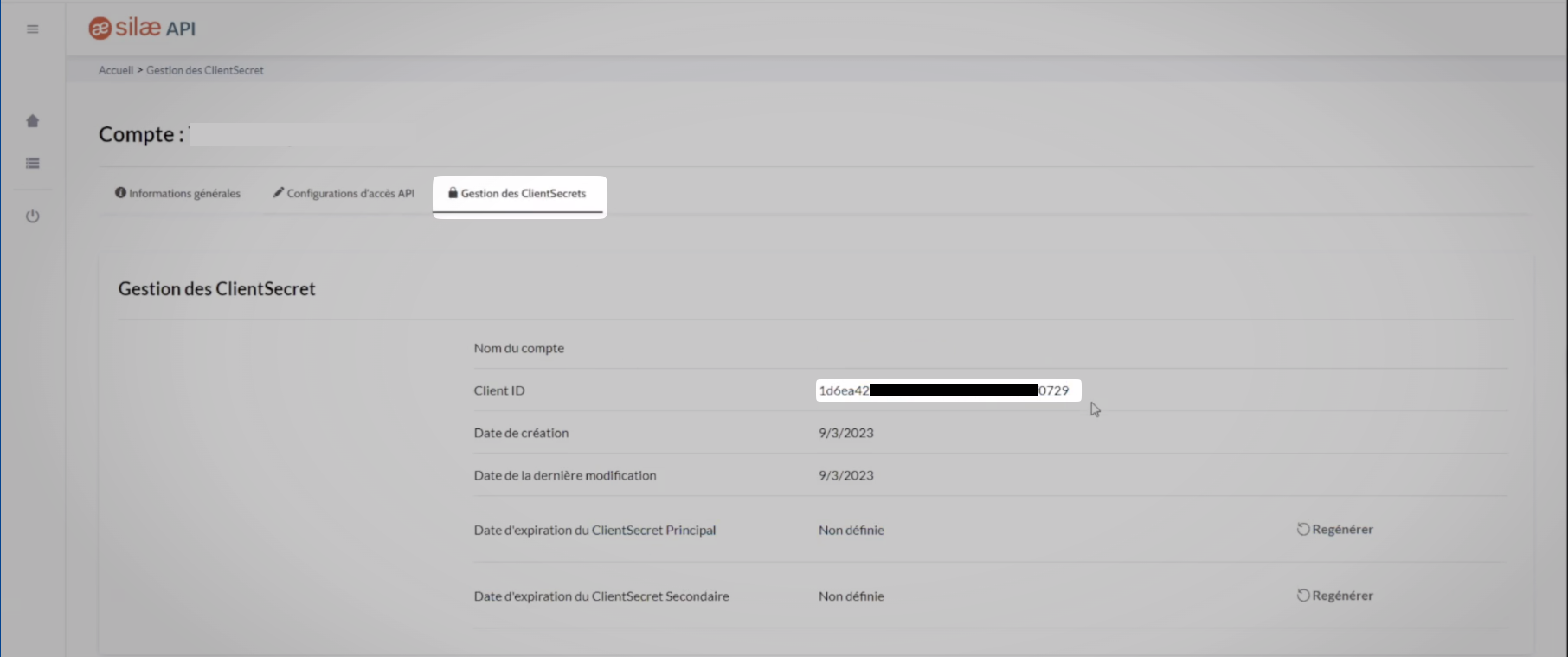1568x657 pixels.
Task: Click the circular arrow icon for ClientSecret Principal
Action: [1302, 530]
